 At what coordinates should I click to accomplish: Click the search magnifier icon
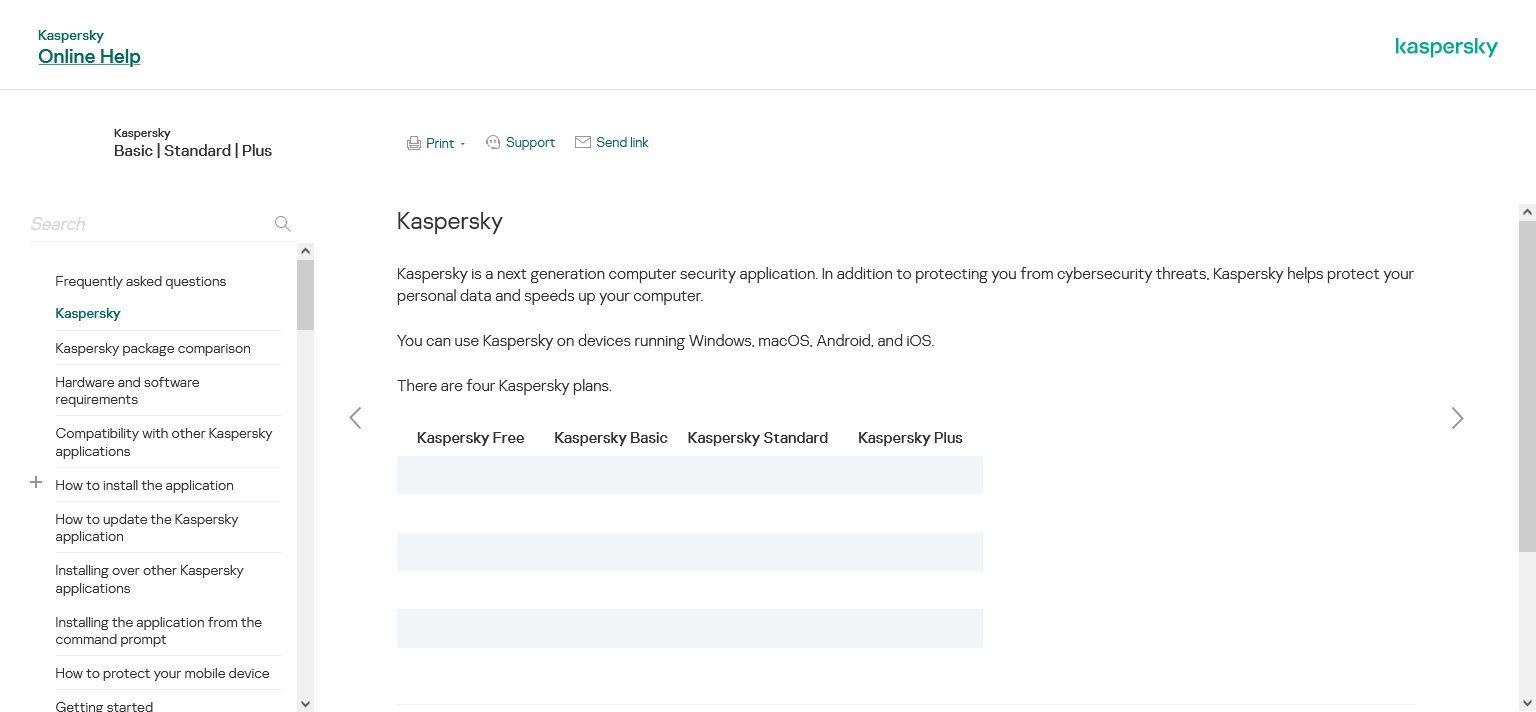pos(283,224)
